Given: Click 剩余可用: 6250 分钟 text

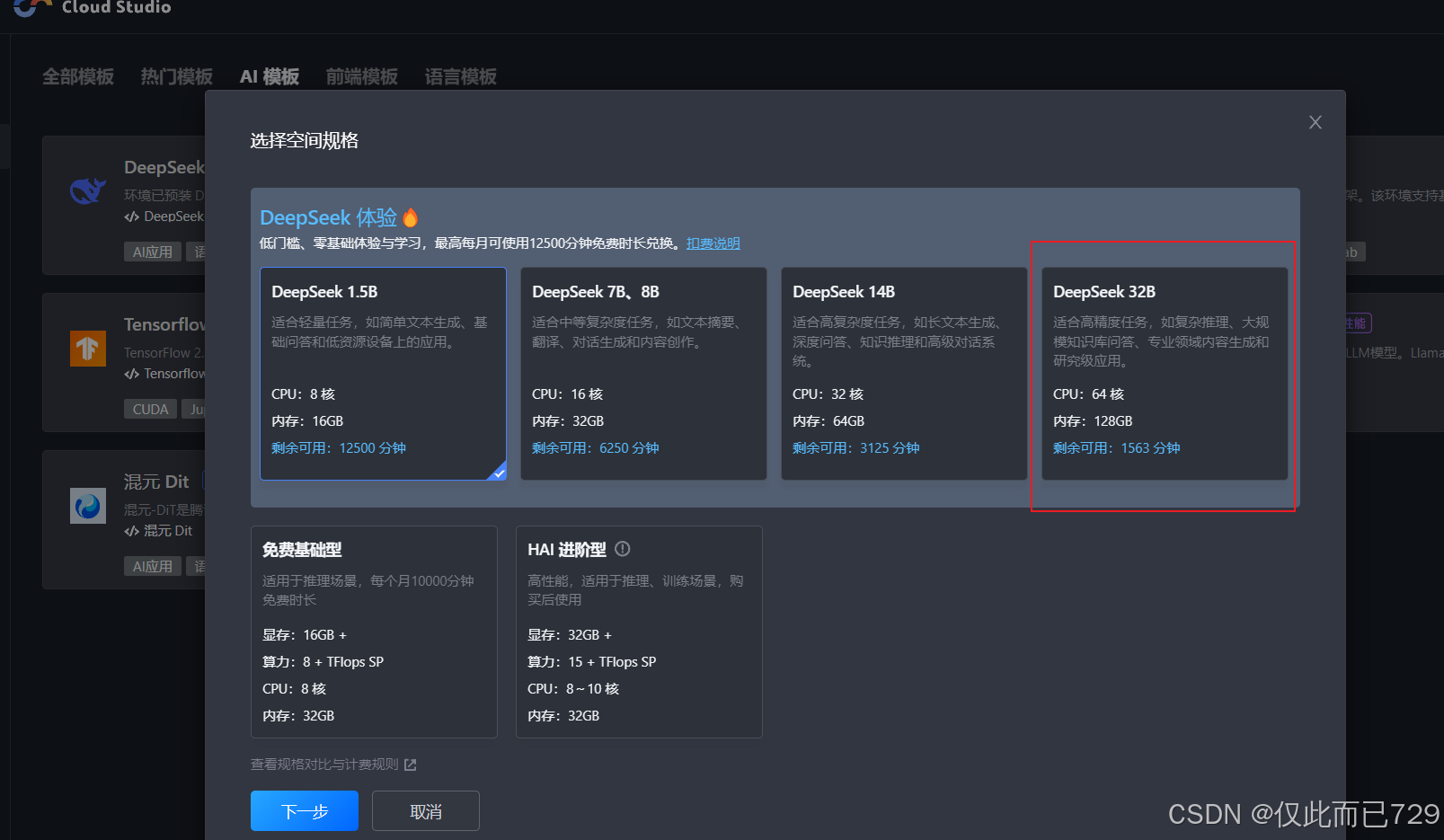Looking at the screenshot, I should 596,448.
